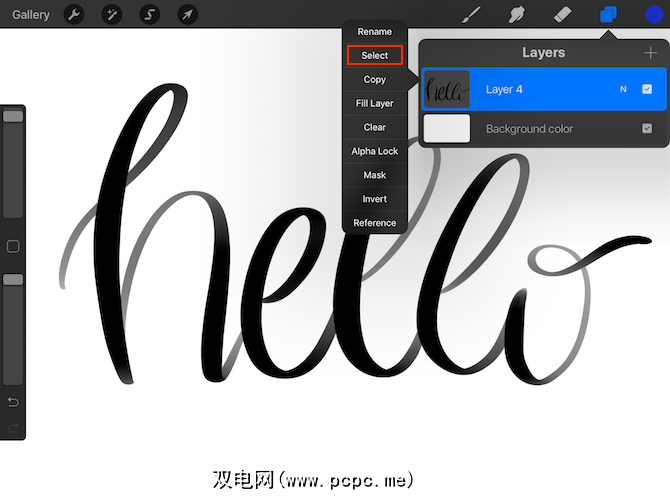
Task: Select the Layer 4 name text
Action: [504, 89]
